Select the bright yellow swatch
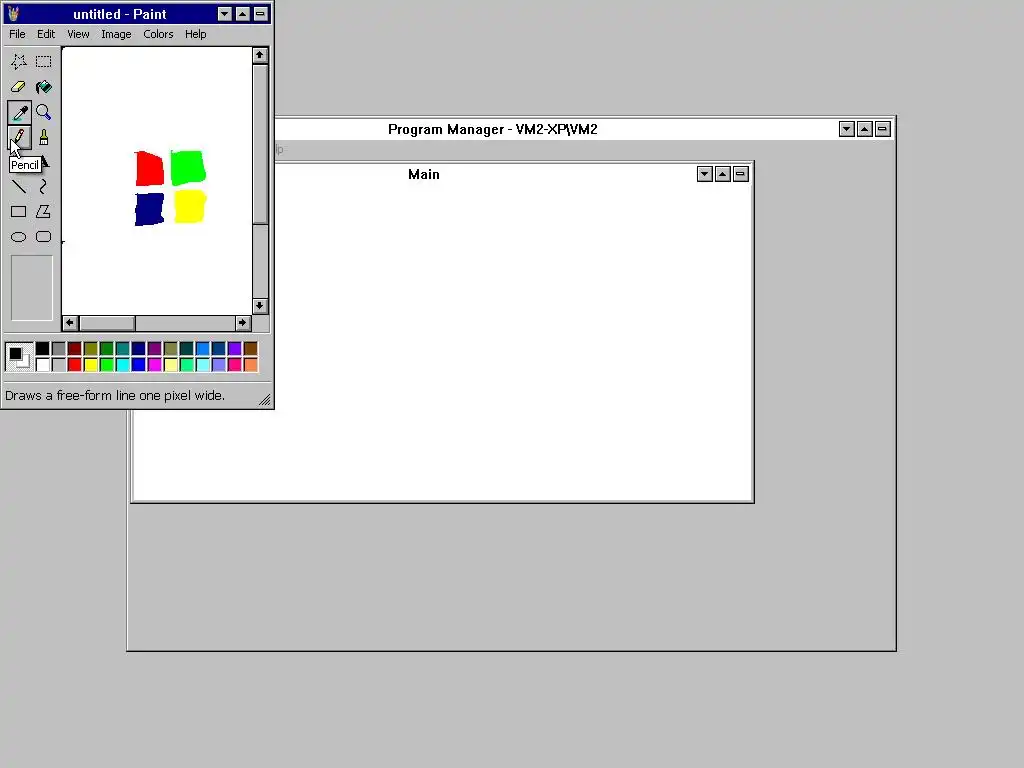This screenshot has width=1024, height=768. click(x=91, y=364)
